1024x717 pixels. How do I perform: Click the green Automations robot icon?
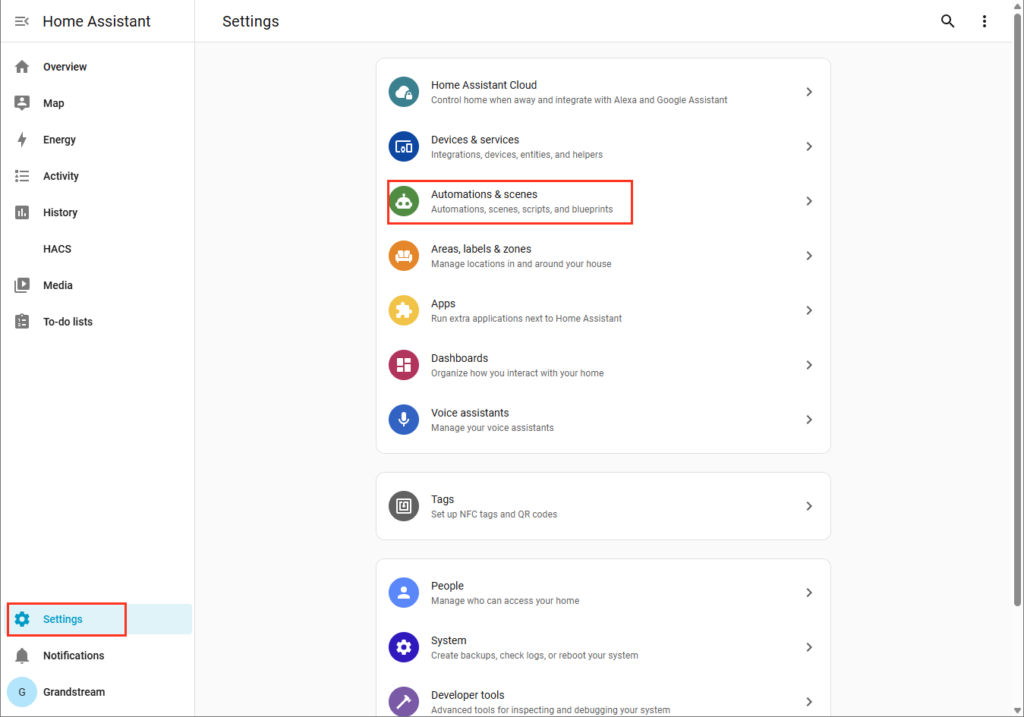pos(404,201)
